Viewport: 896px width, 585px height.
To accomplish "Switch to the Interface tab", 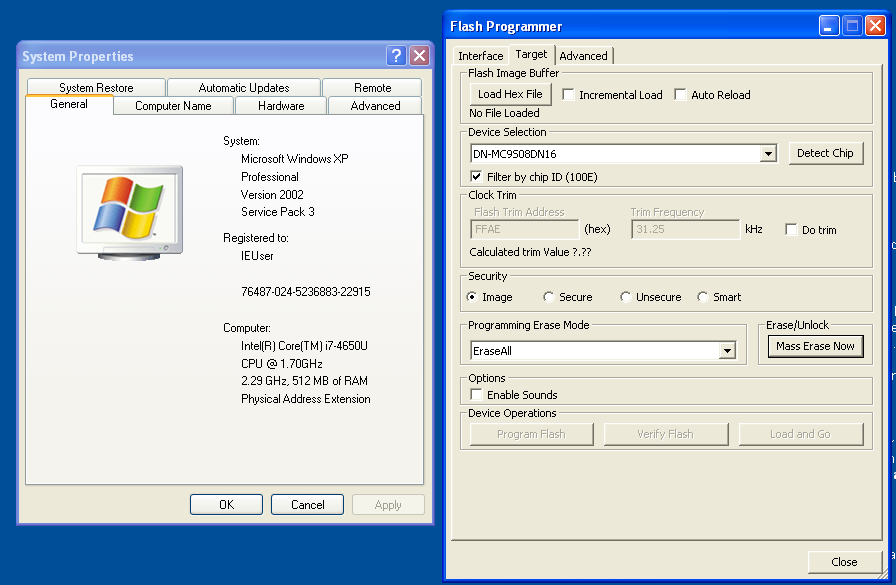I will click(481, 55).
